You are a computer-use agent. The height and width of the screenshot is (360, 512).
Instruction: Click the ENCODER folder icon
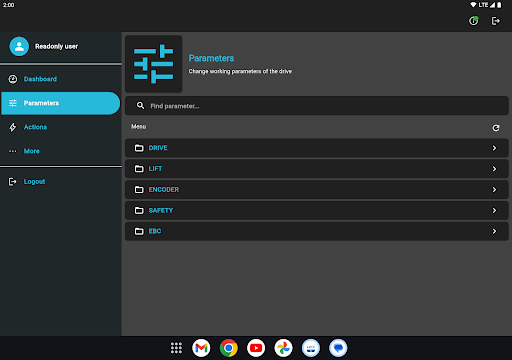pos(139,190)
